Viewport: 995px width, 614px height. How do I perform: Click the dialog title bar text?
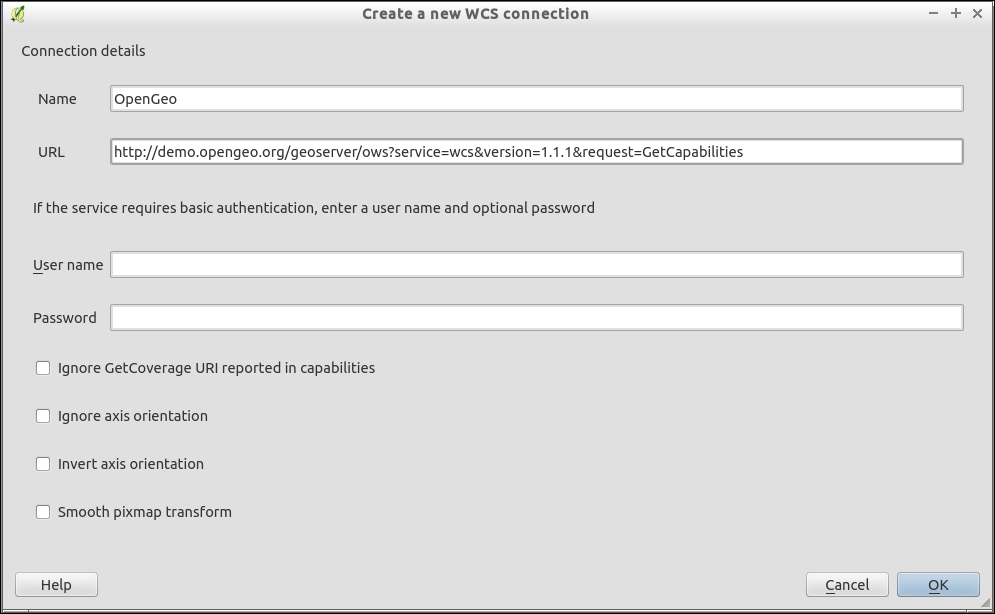475,14
